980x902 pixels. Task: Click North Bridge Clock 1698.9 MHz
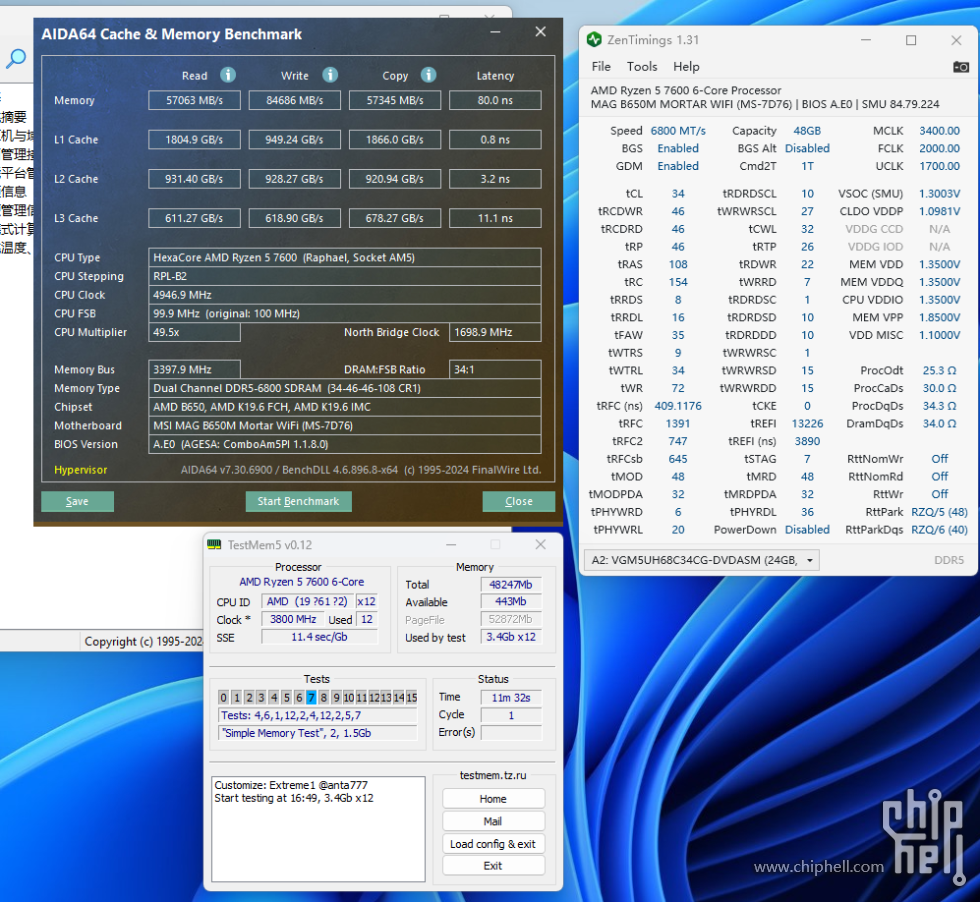click(x=495, y=333)
